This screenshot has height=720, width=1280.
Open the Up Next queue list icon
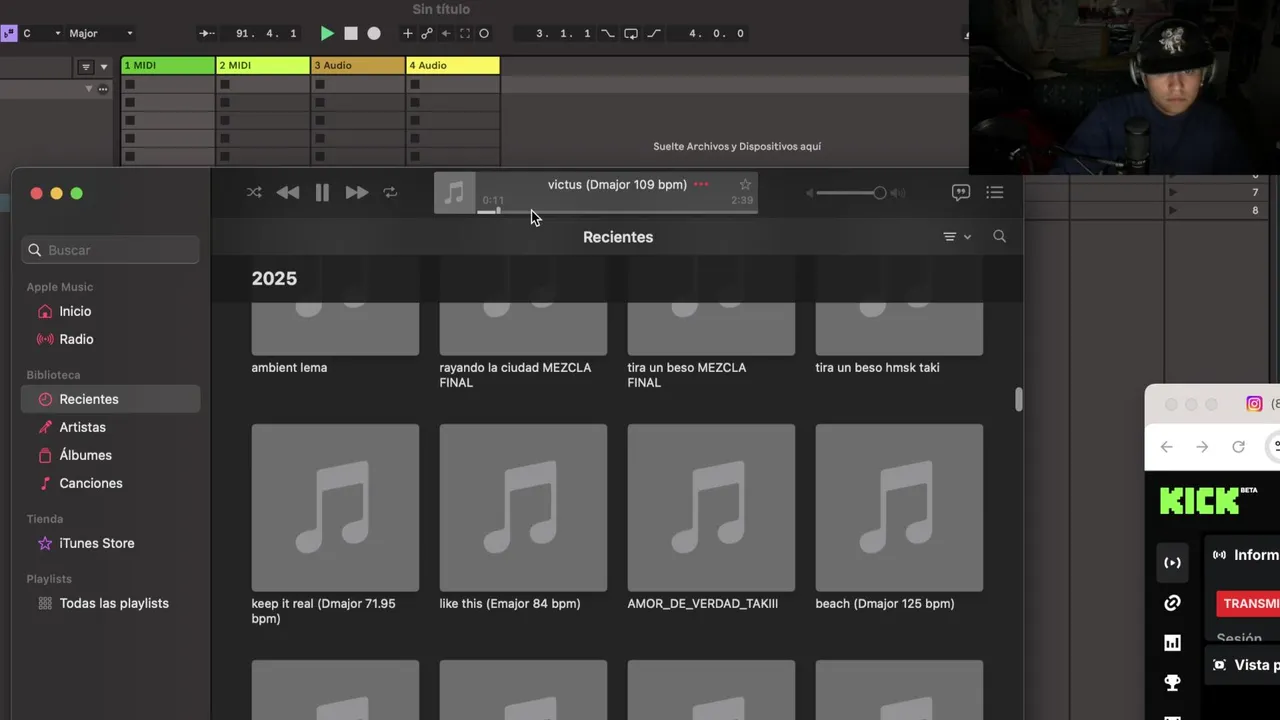tap(995, 192)
